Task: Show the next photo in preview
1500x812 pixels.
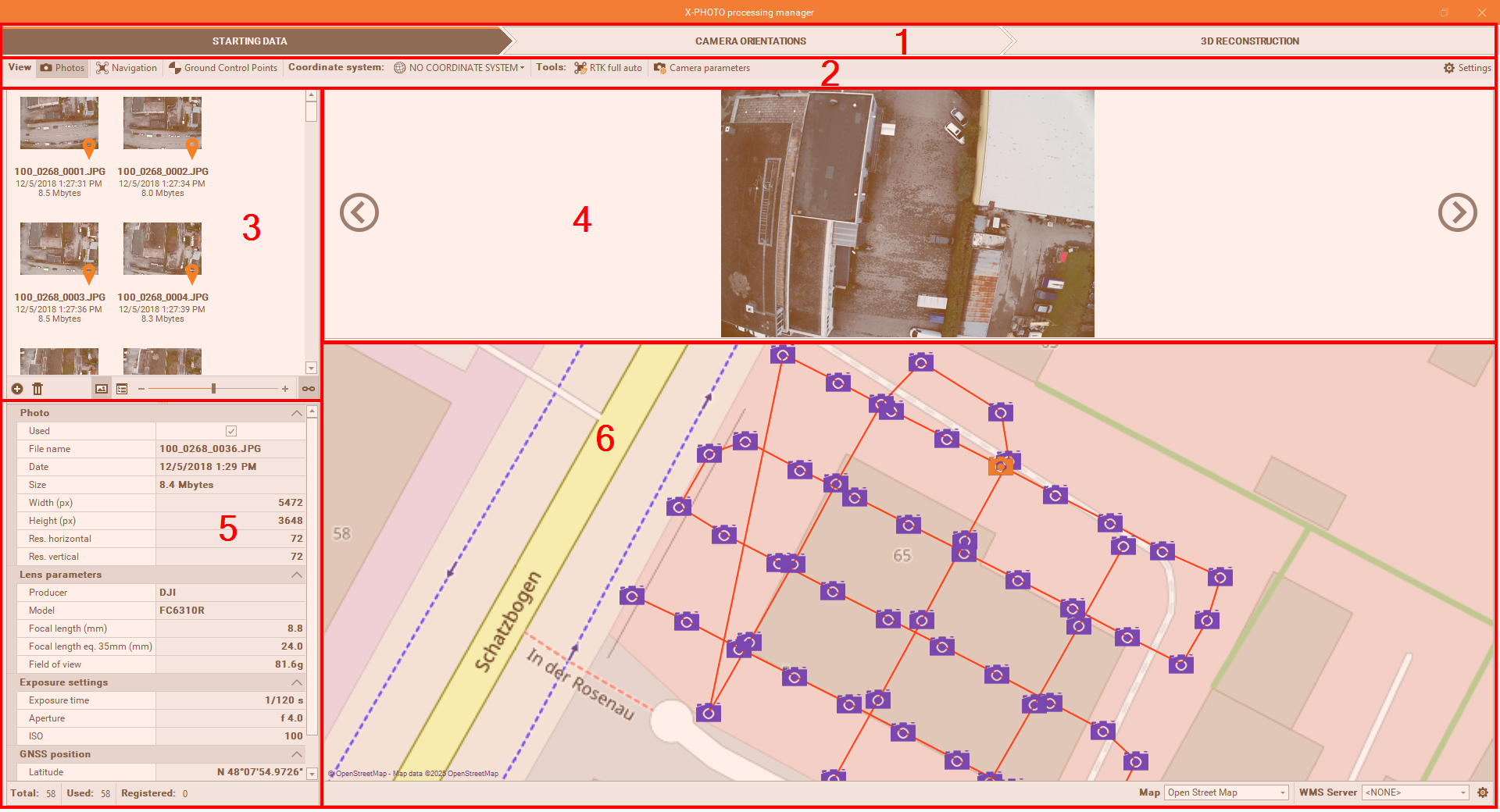Action: pos(1457,212)
